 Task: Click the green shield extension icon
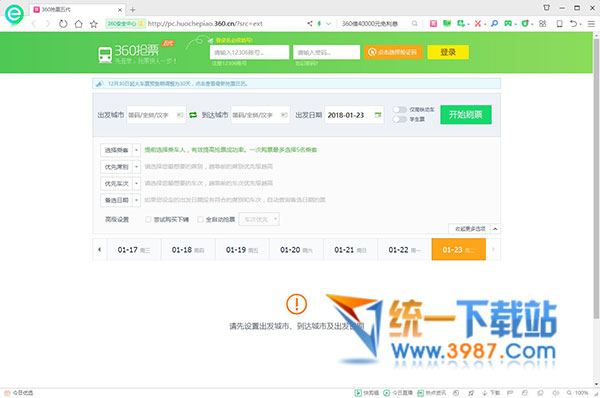click(525, 24)
